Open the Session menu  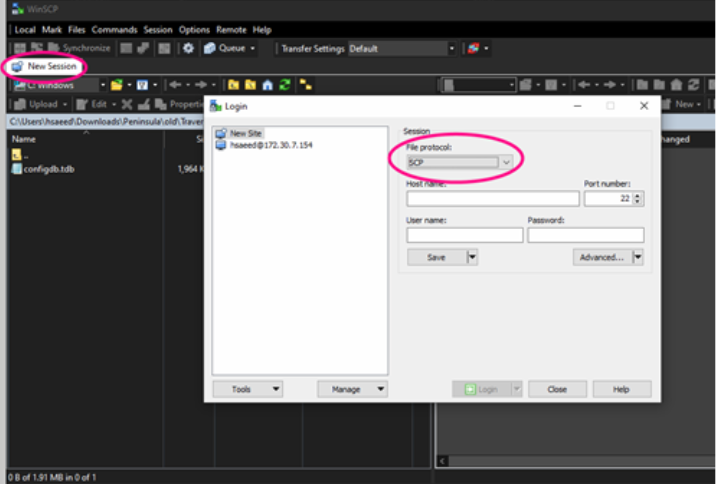pos(158,30)
